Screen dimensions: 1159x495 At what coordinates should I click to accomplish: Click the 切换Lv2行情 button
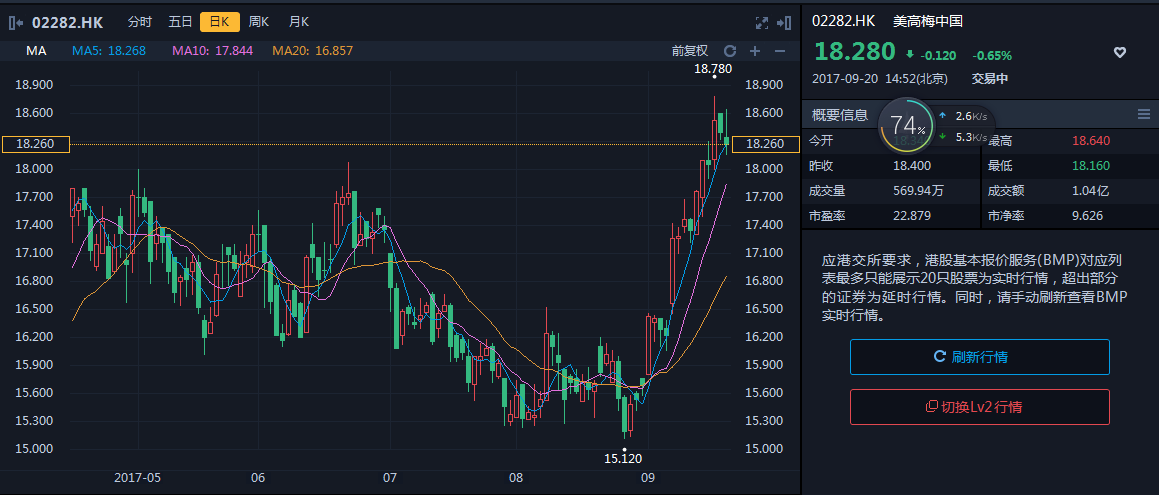pos(979,407)
